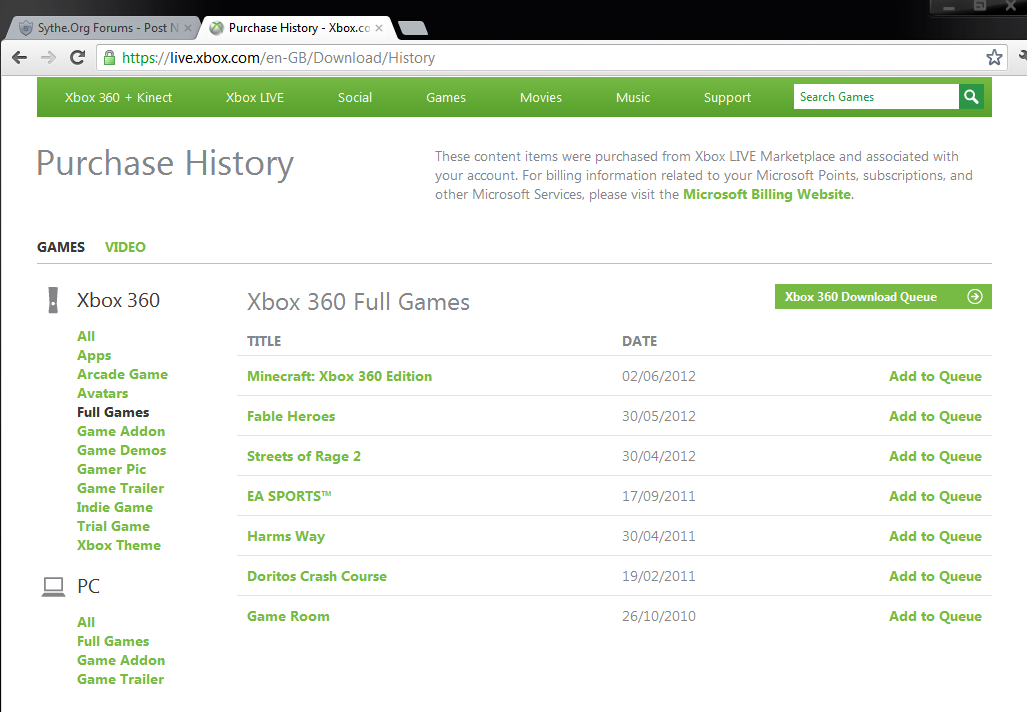
Task: Add Minecraft to download queue
Action: [x=935, y=376]
